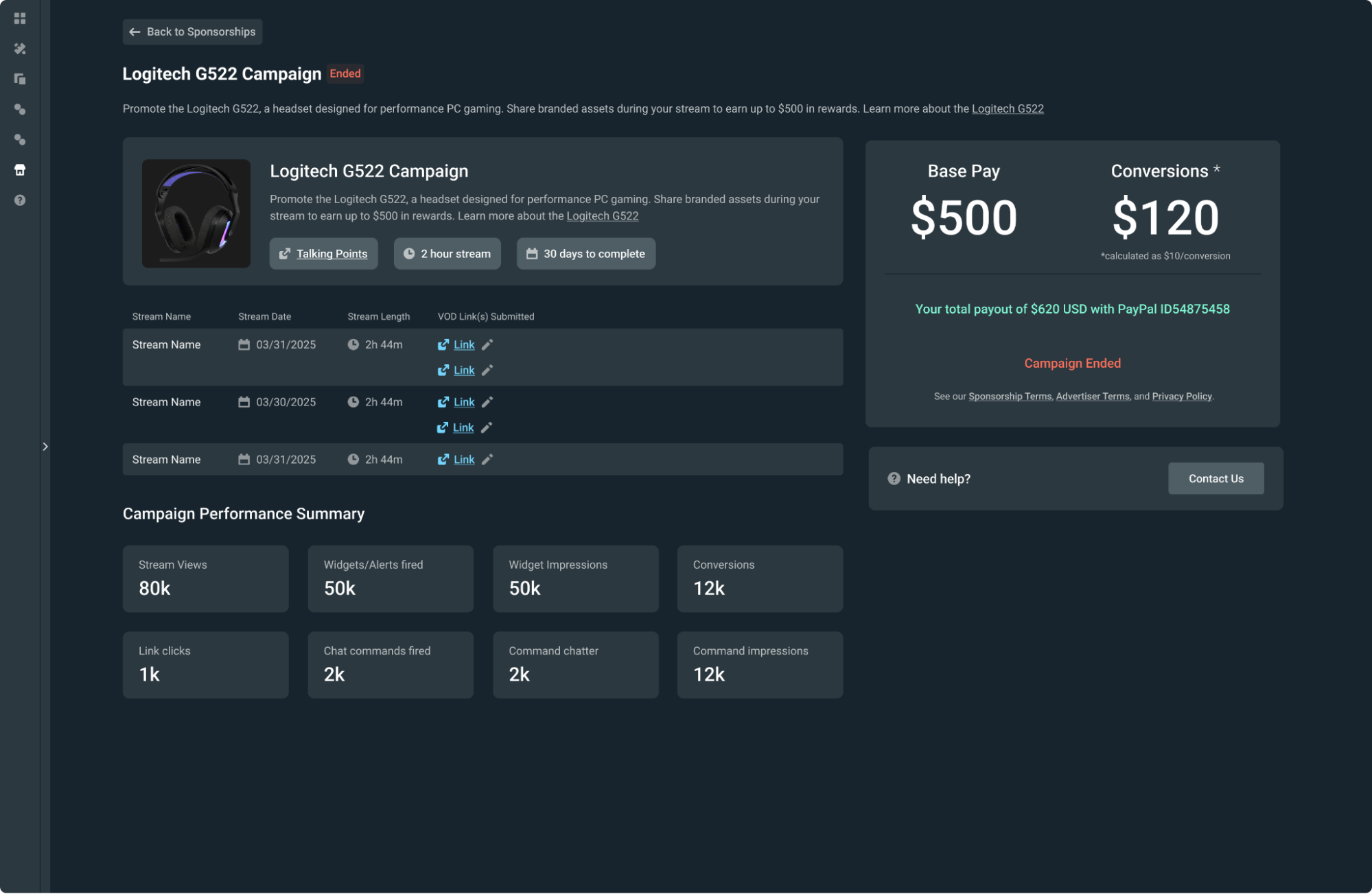Click the calculated as $10/conversion footnote
Image resolution: width=1372 pixels, height=894 pixels.
[x=1165, y=256]
